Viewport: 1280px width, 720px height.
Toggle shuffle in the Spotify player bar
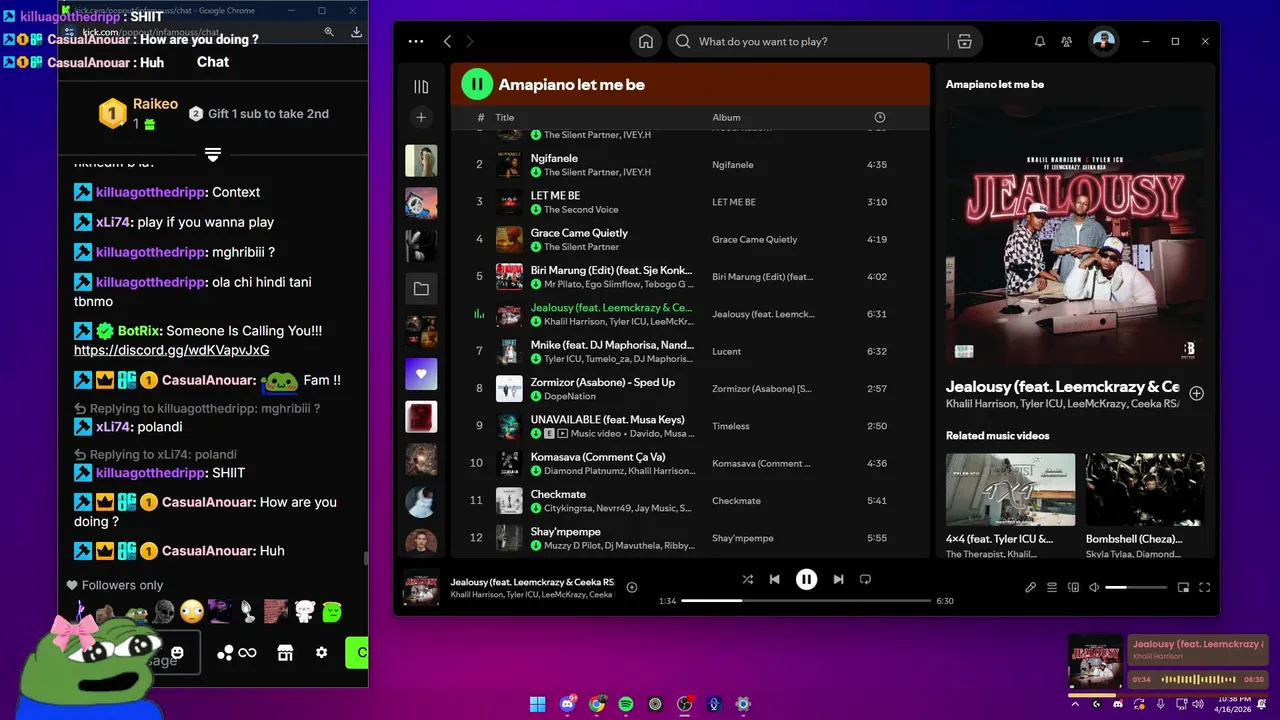coord(748,579)
